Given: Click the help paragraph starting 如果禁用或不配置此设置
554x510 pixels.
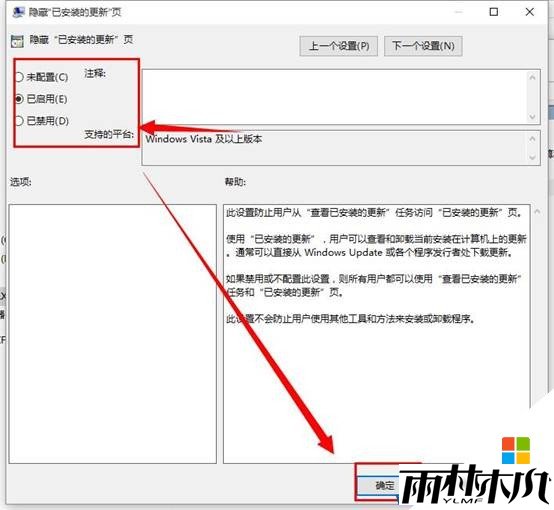Looking at the screenshot, I should 374,286.
